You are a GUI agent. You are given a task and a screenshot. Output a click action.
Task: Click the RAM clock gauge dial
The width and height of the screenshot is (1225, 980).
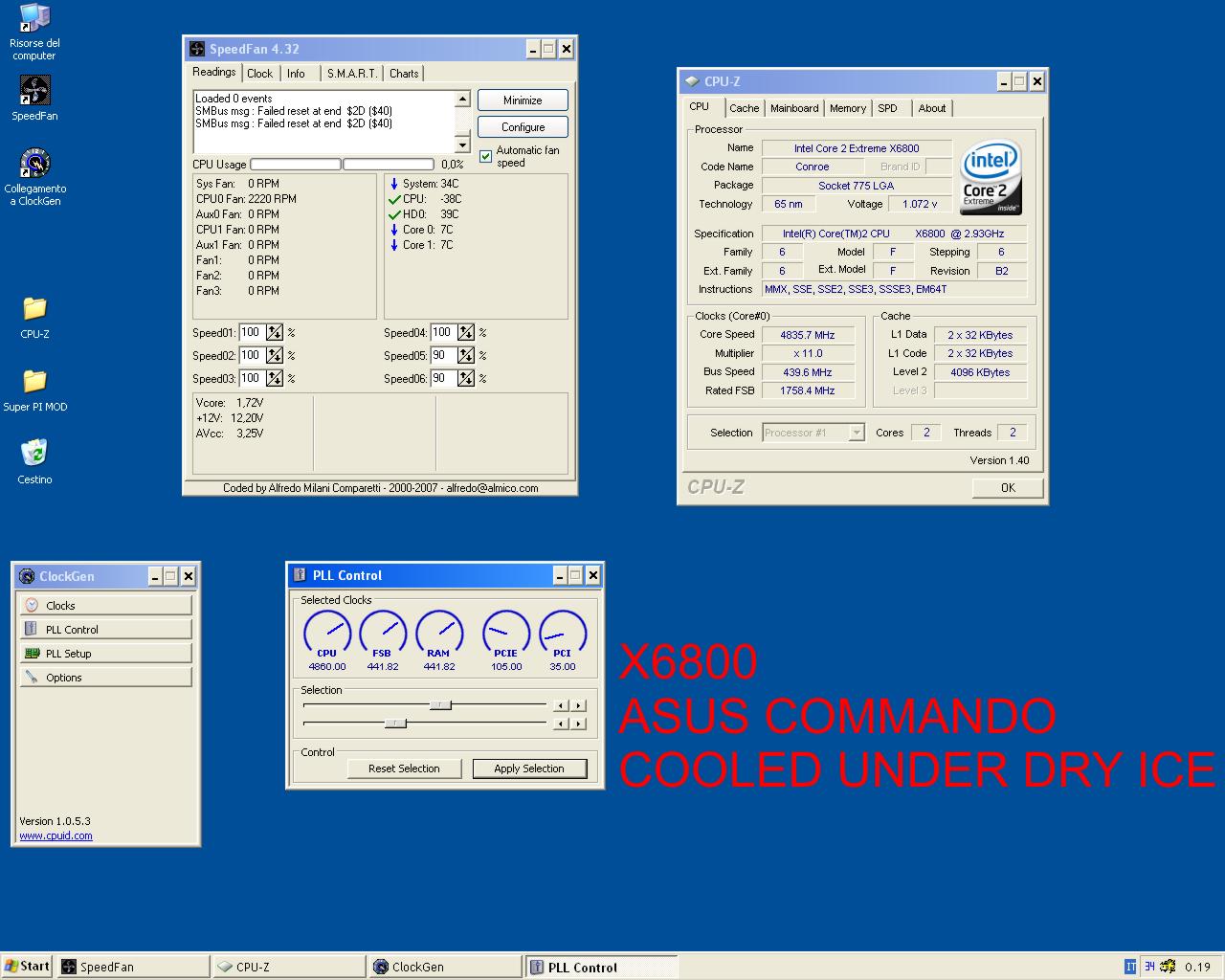[x=439, y=632]
